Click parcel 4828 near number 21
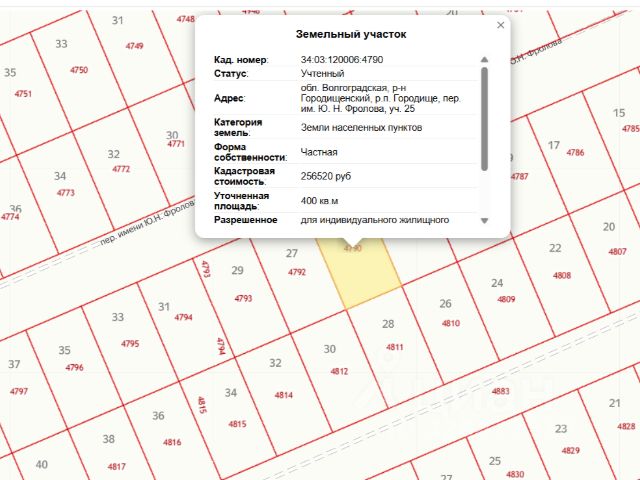 click(626, 427)
